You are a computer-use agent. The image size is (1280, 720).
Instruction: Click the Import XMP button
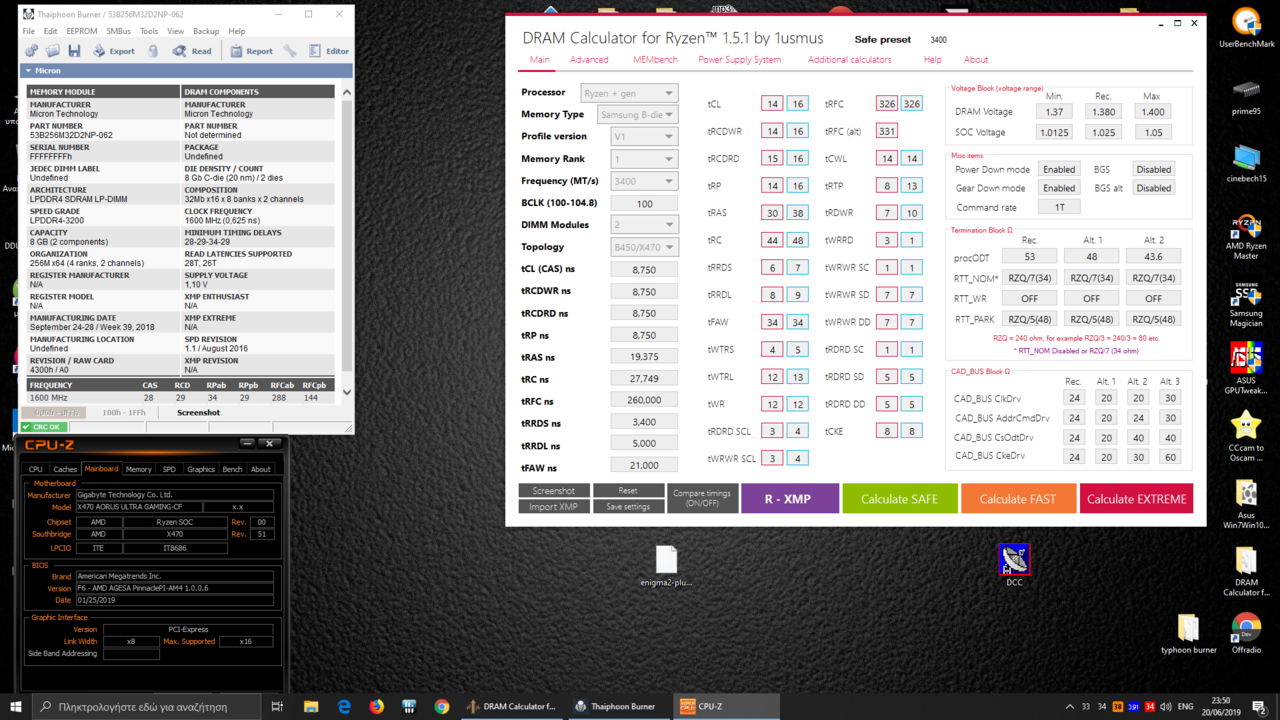[x=553, y=507]
